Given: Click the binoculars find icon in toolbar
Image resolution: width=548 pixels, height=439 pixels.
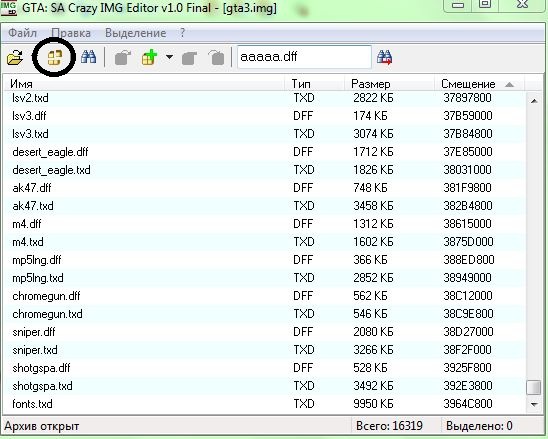Looking at the screenshot, I should (x=88, y=57).
